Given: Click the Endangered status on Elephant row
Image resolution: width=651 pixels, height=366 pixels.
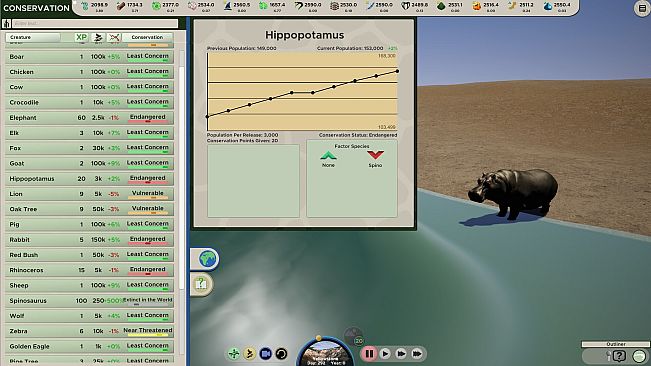Looking at the screenshot, I should [147, 118].
